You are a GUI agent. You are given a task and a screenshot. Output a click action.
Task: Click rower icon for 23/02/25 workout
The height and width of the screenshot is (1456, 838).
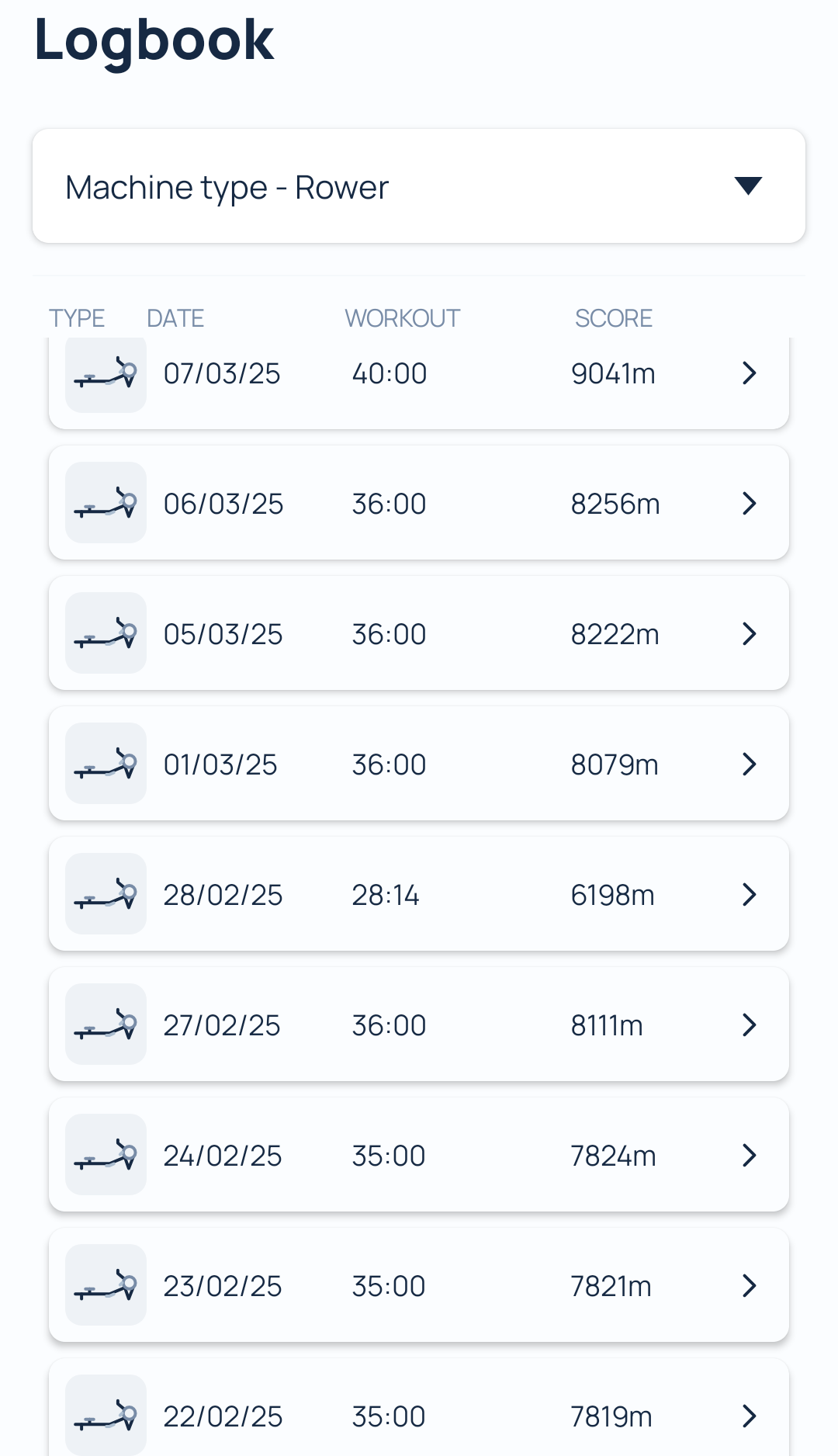point(106,1285)
